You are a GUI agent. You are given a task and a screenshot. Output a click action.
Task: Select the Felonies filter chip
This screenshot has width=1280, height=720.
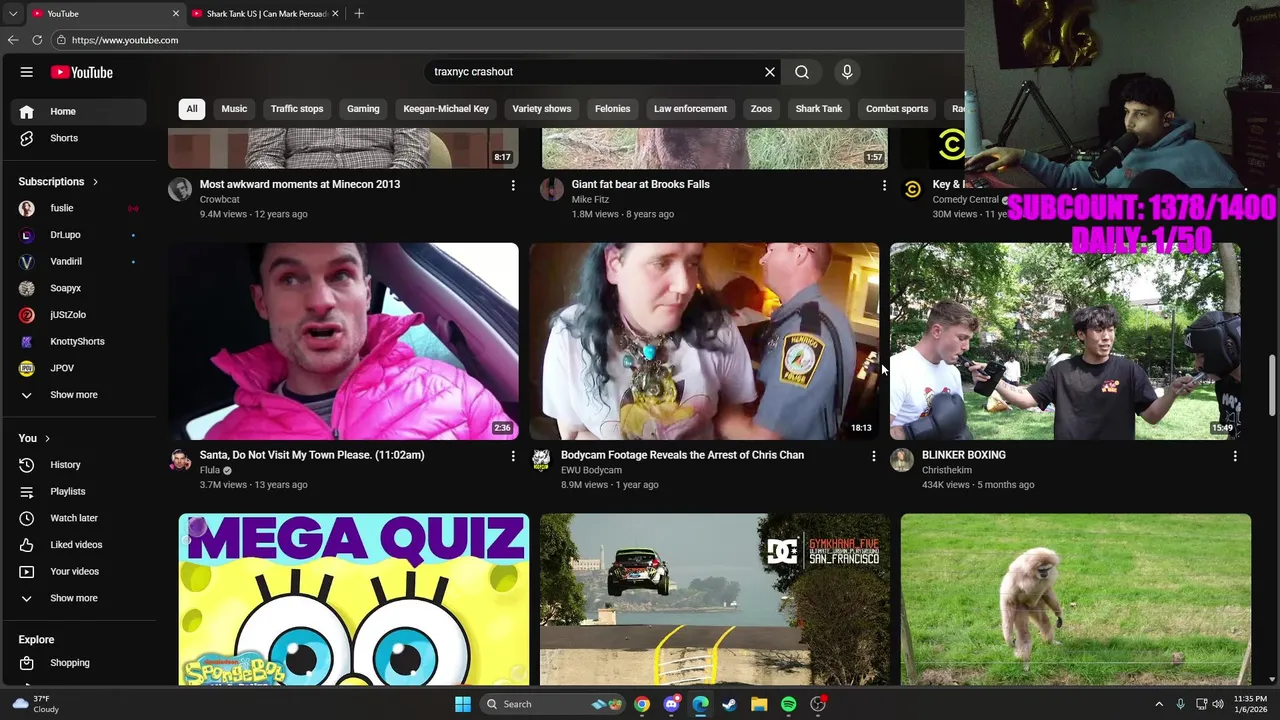coord(613,109)
